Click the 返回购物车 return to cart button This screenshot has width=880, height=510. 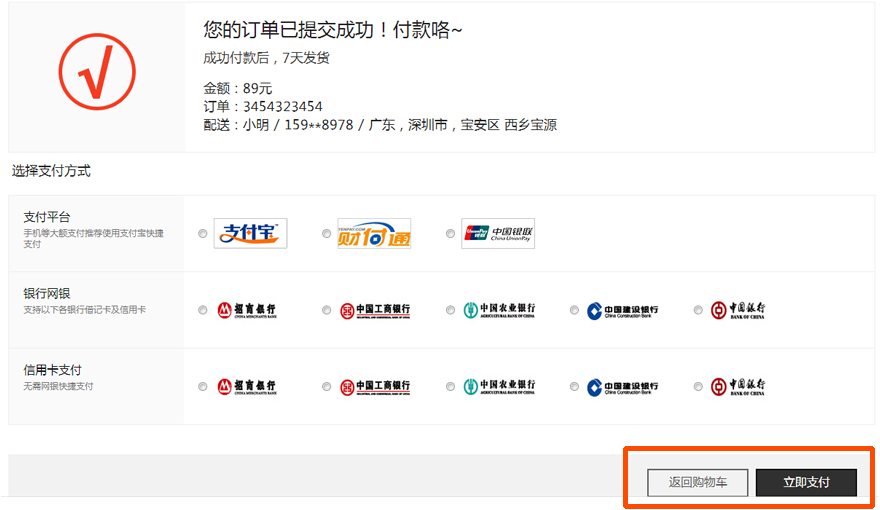(698, 482)
